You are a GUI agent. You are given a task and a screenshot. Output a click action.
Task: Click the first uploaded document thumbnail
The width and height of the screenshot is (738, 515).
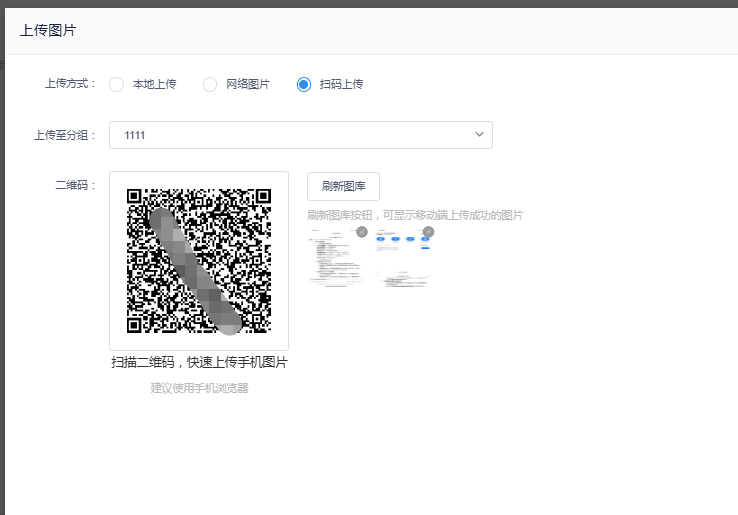tap(336, 258)
